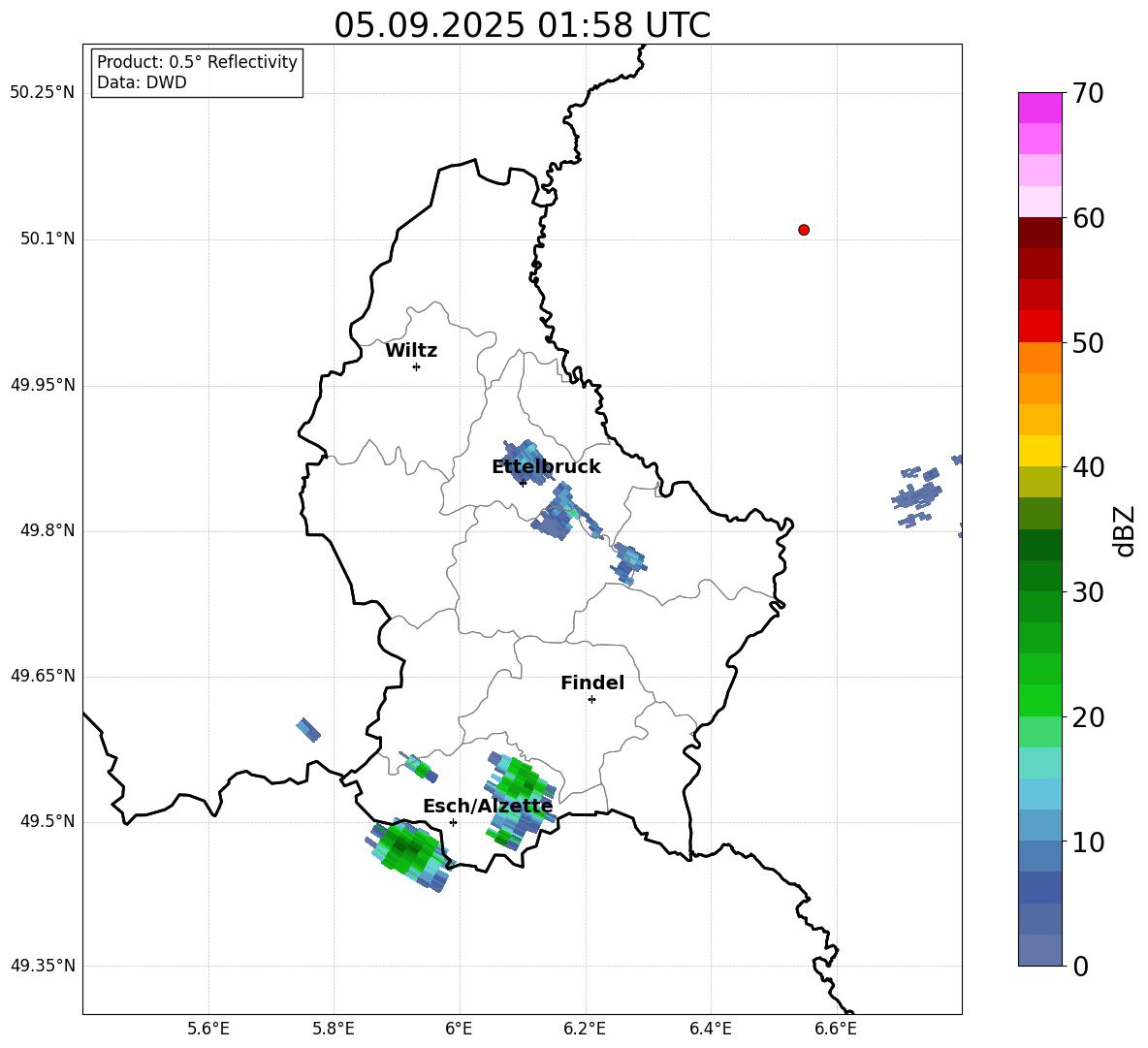1148x1048 pixels.
Task: Click the 60 tick label on colorbar
Action: (1088, 218)
